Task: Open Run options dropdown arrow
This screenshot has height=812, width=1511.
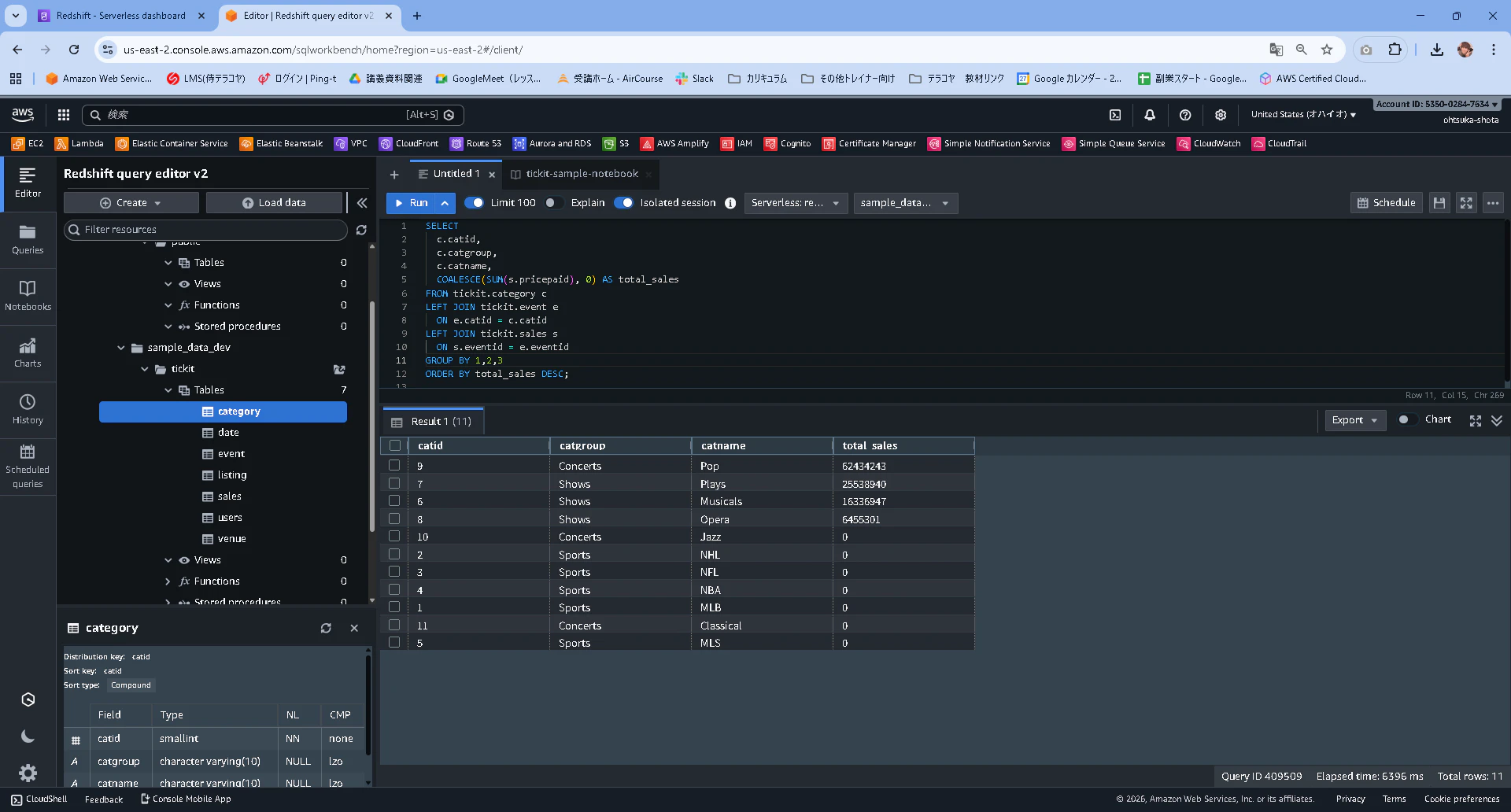Action: point(445,203)
